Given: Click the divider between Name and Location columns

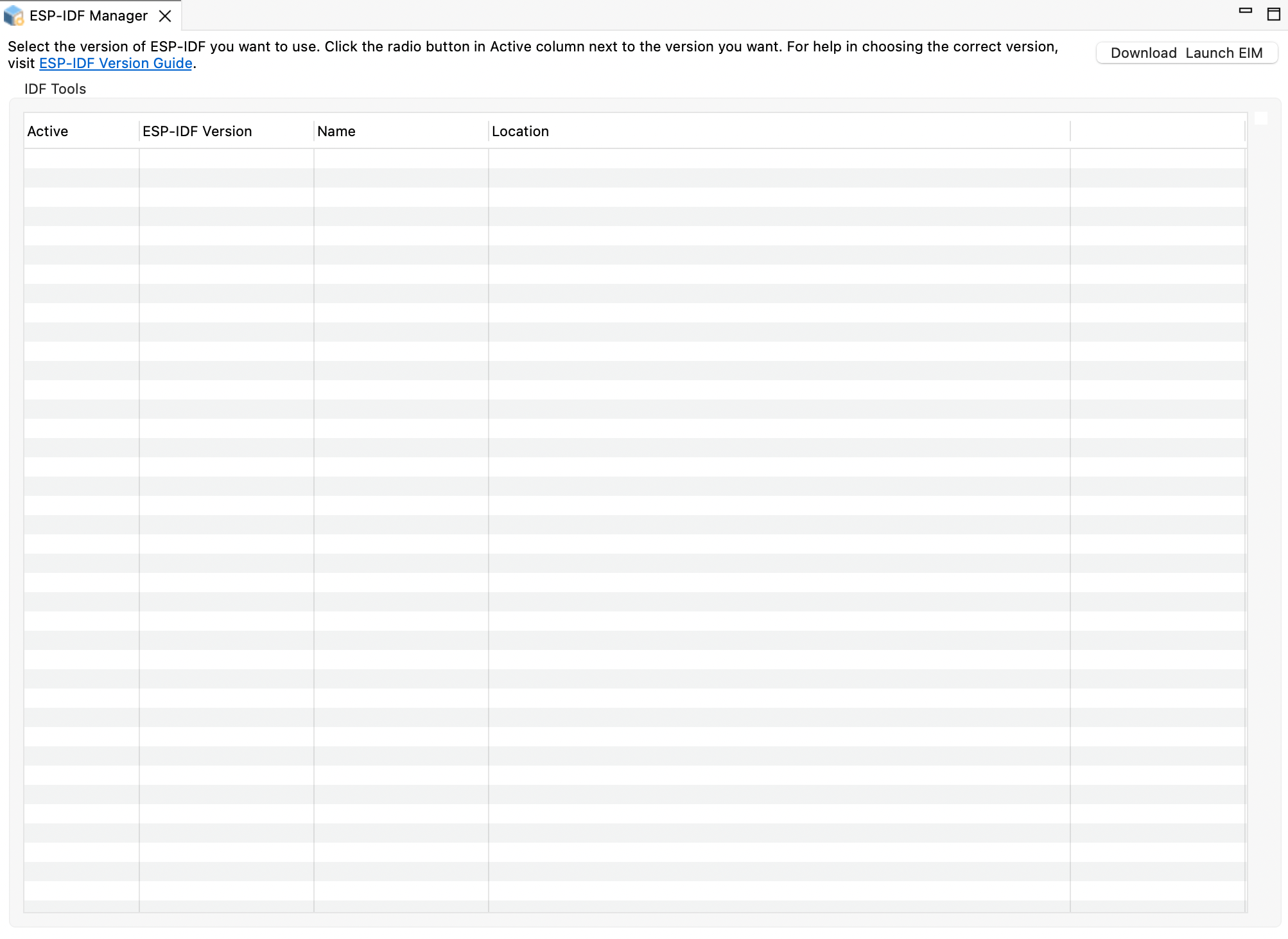Looking at the screenshot, I should tap(488, 131).
